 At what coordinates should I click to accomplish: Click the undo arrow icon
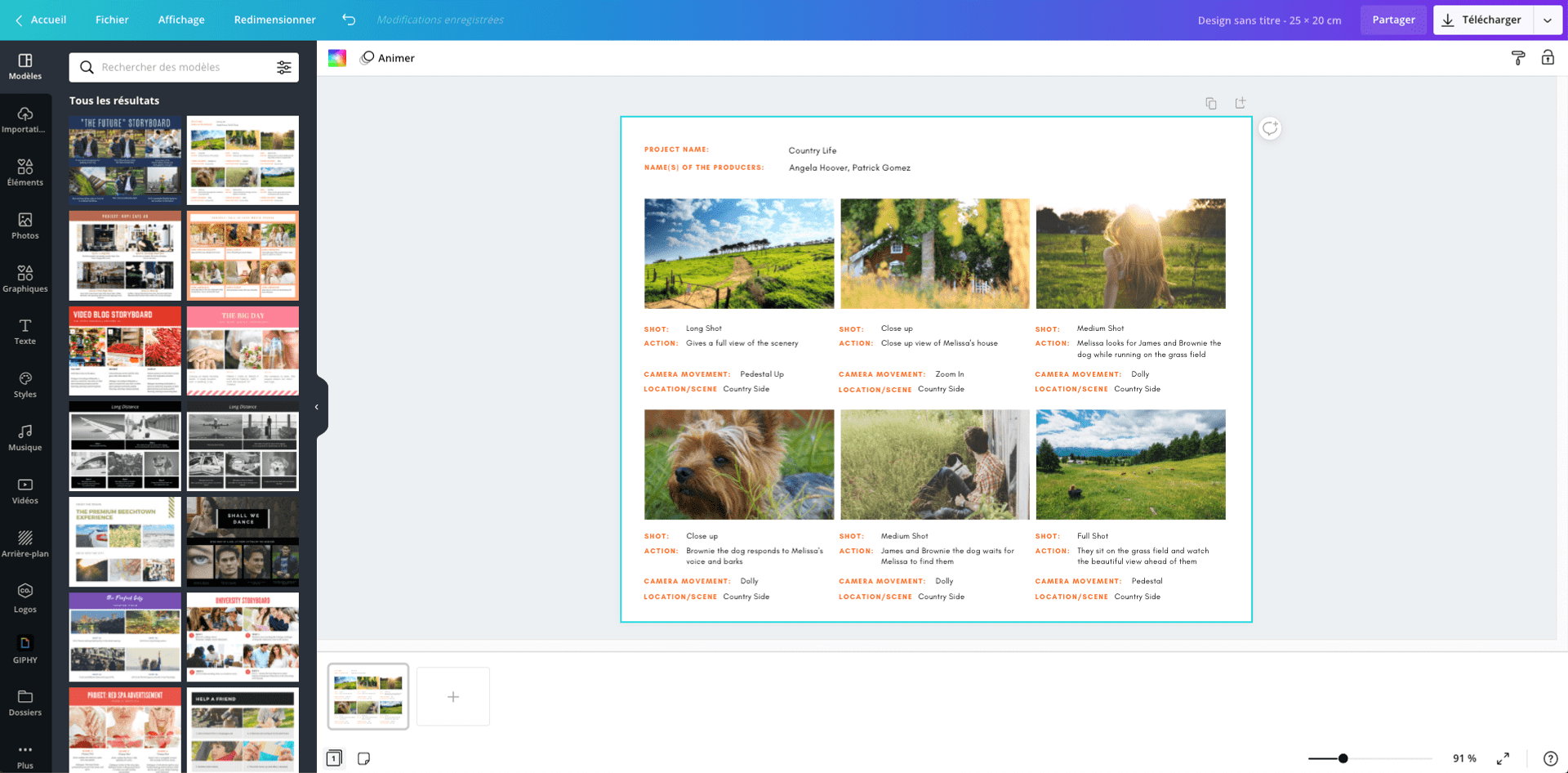pyautogui.click(x=349, y=20)
